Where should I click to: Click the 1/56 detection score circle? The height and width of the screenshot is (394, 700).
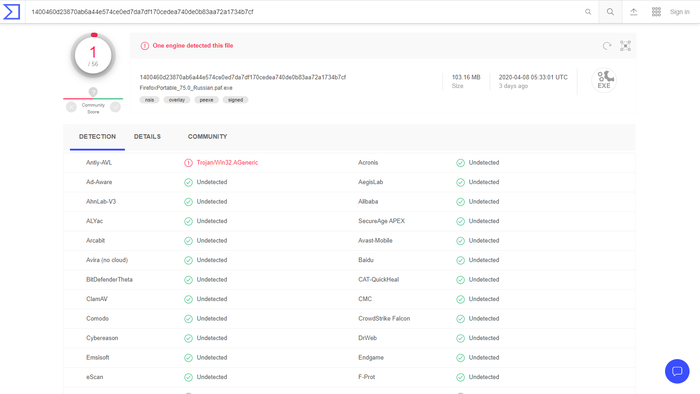93,55
